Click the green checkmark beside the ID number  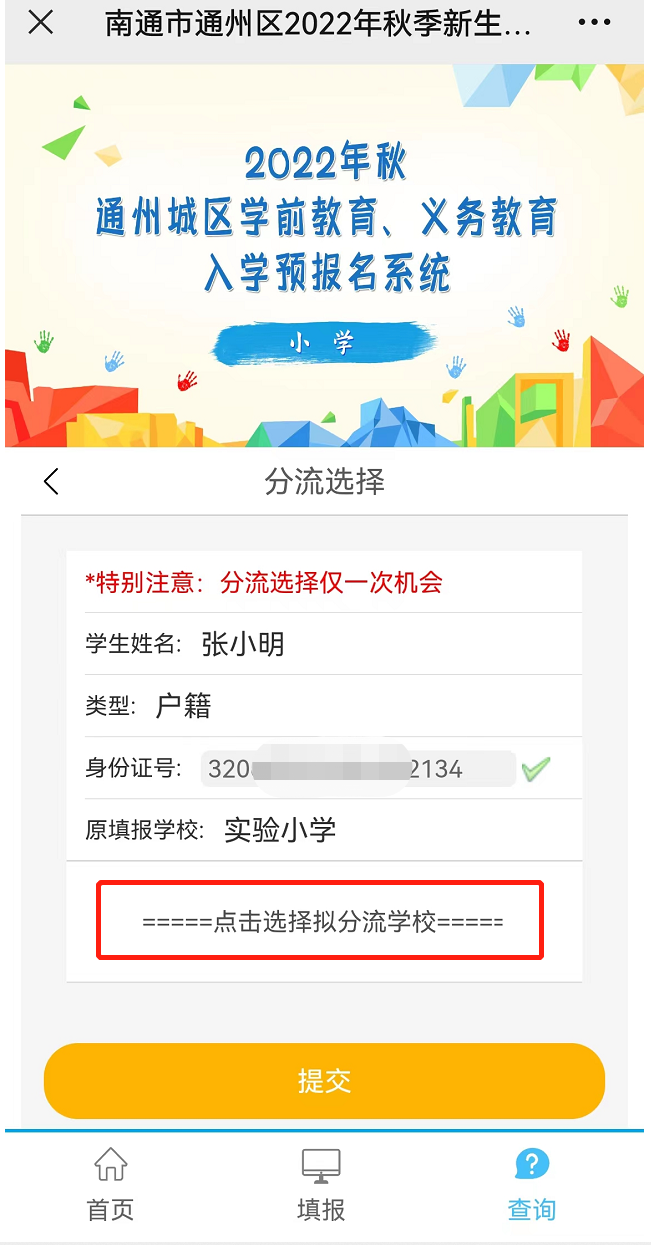[x=536, y=769]
